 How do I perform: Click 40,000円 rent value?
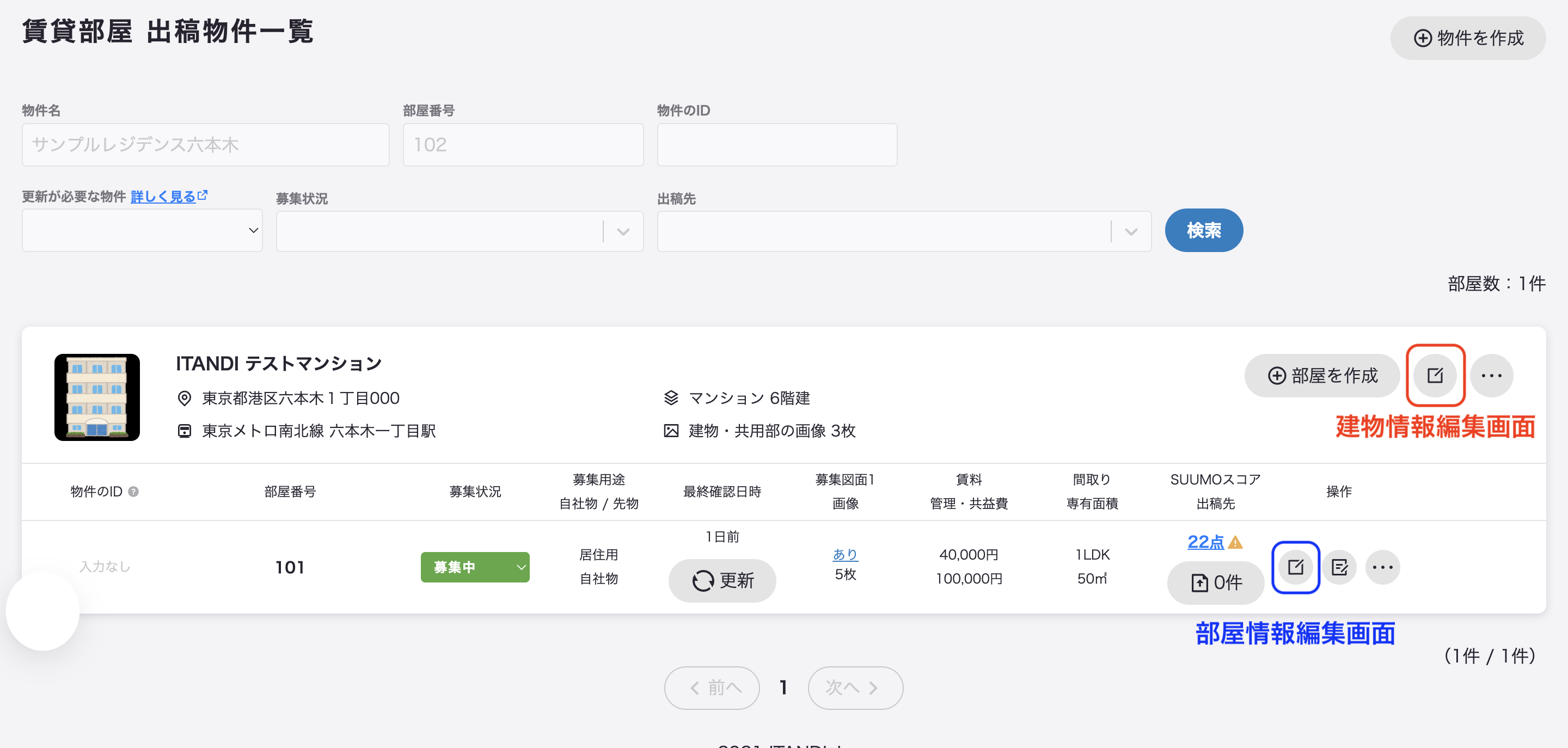969,554
